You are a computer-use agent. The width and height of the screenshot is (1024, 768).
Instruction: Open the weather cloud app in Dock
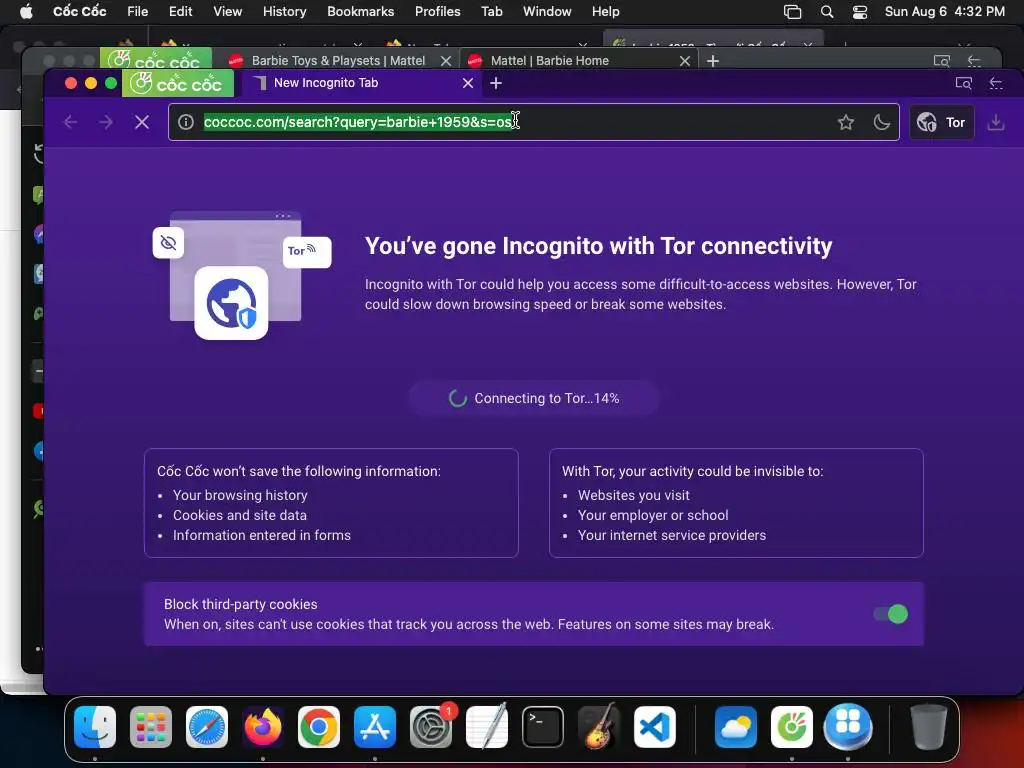pos(735,727)
